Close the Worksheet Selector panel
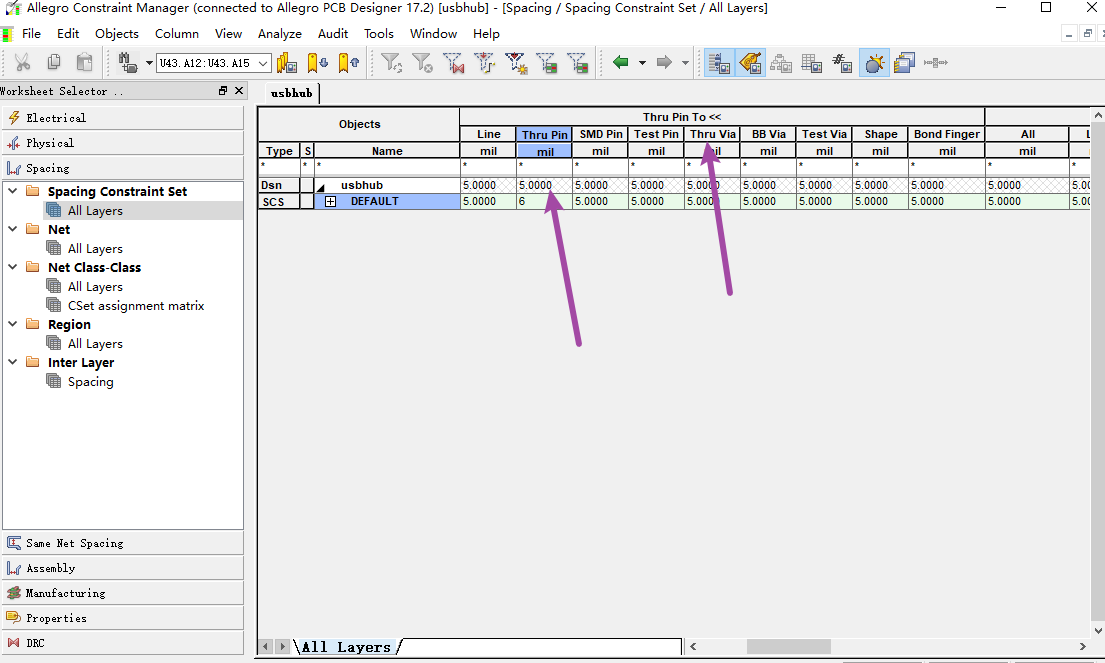The width and height of the screenshot is (1105, 663). (239, 91)
